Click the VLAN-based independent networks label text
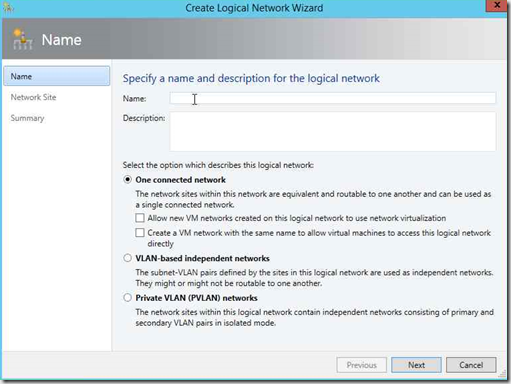The width and height of the screenshot is (511, 384). click(x=202, y=259)
